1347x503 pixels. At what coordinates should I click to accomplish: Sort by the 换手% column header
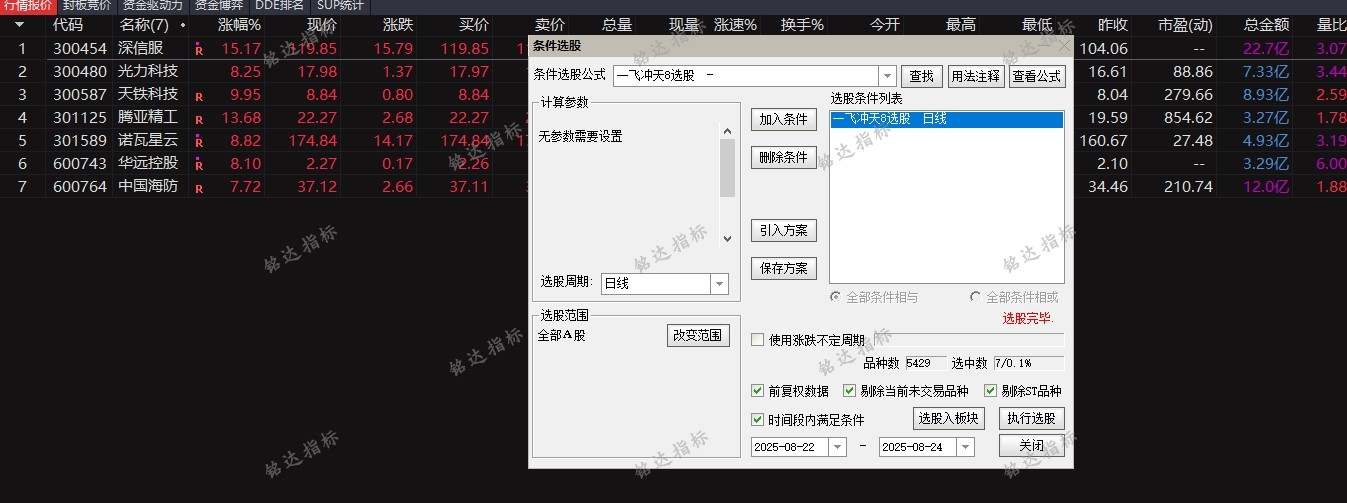(x=802, y=25)
